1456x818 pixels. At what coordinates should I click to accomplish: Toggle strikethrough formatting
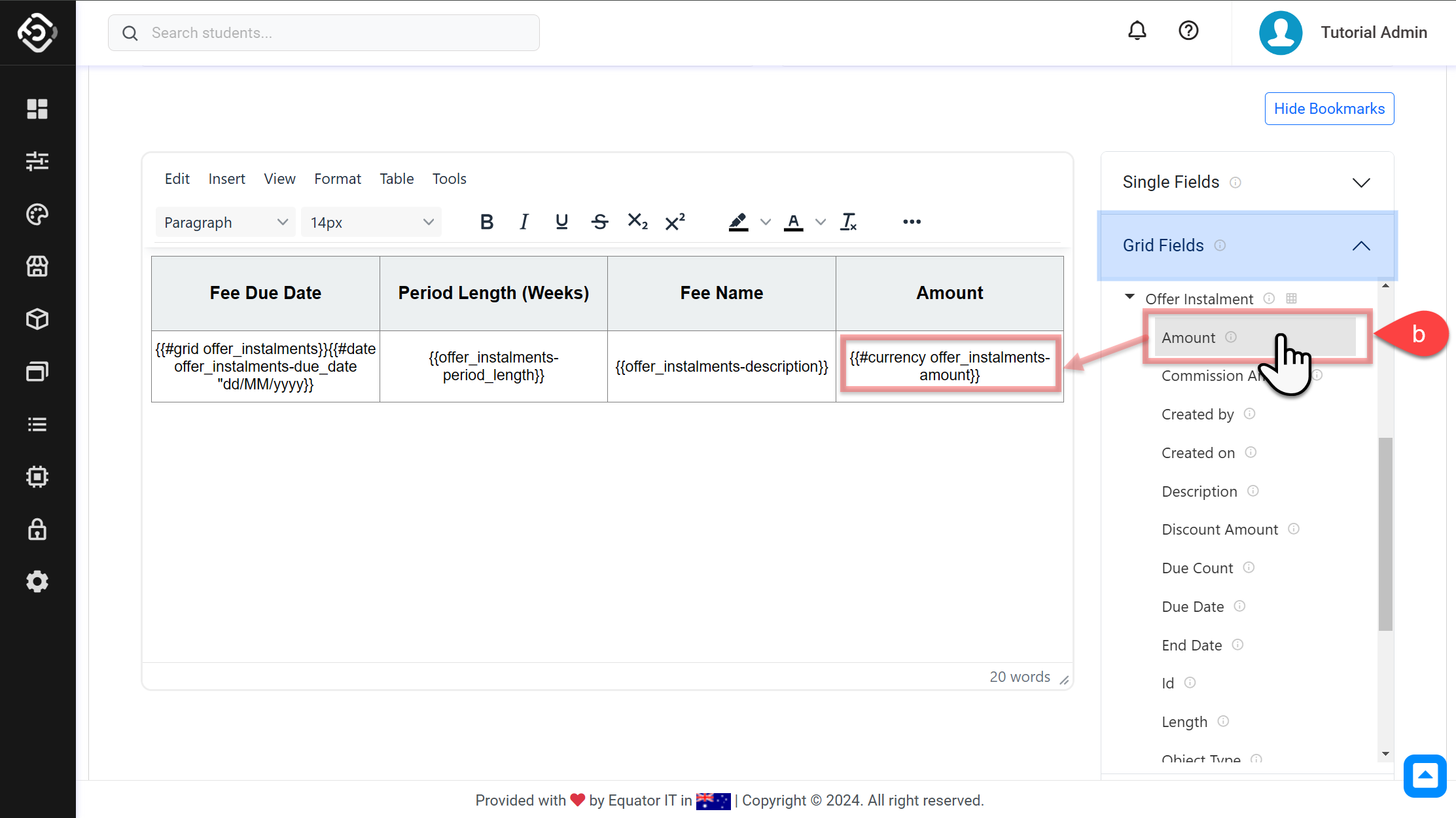click(x=599, y=222)
